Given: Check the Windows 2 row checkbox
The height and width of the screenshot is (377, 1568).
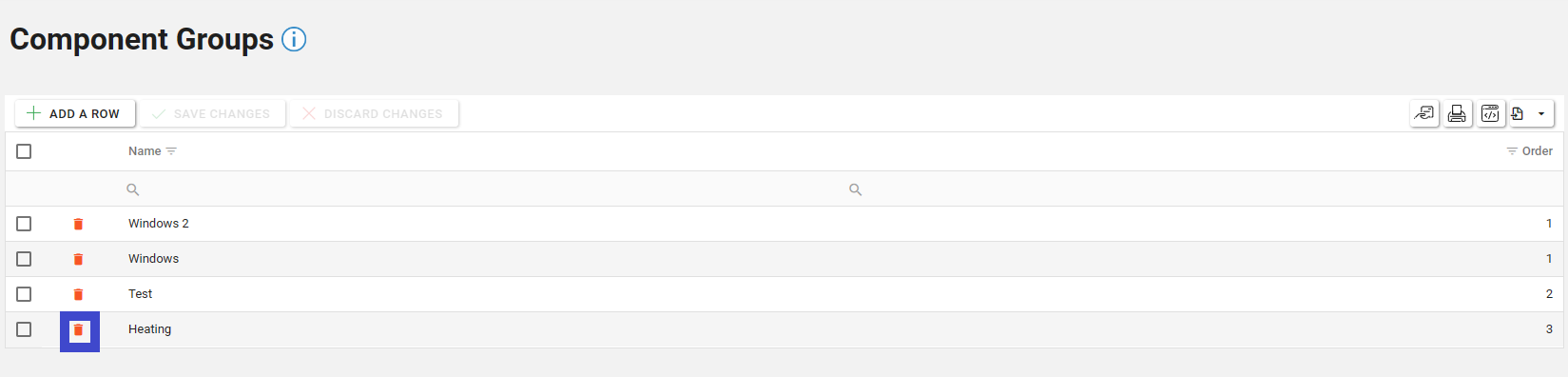Looking at the screenshot, I should (24, 224).
